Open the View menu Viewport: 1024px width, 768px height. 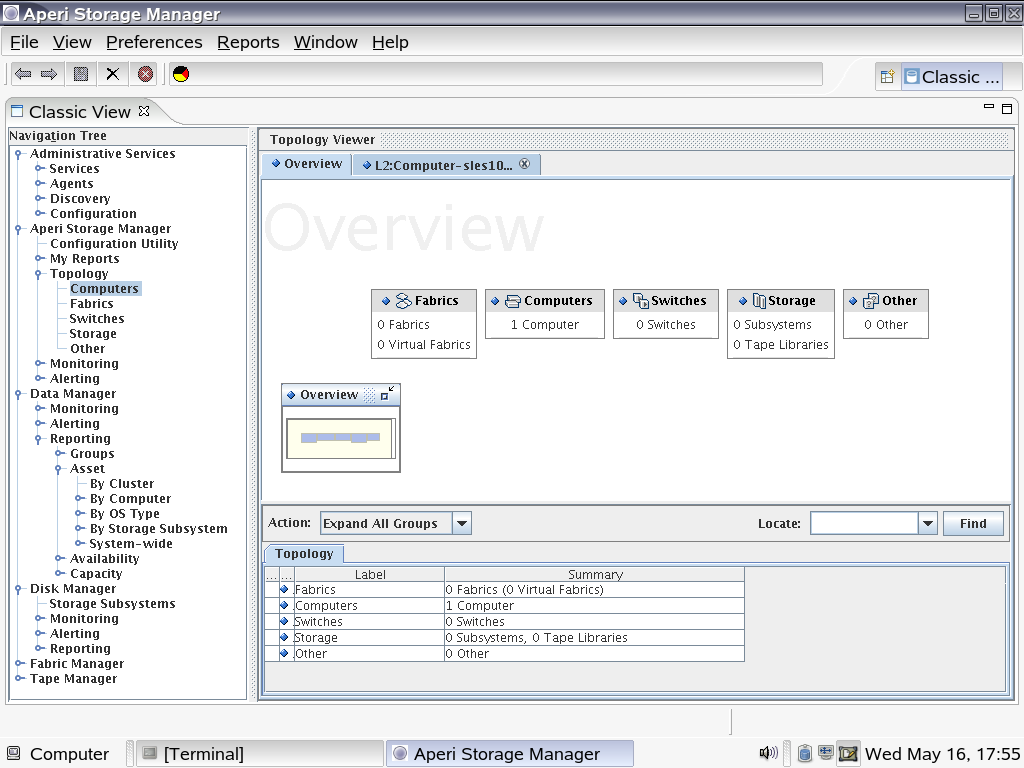72,42
